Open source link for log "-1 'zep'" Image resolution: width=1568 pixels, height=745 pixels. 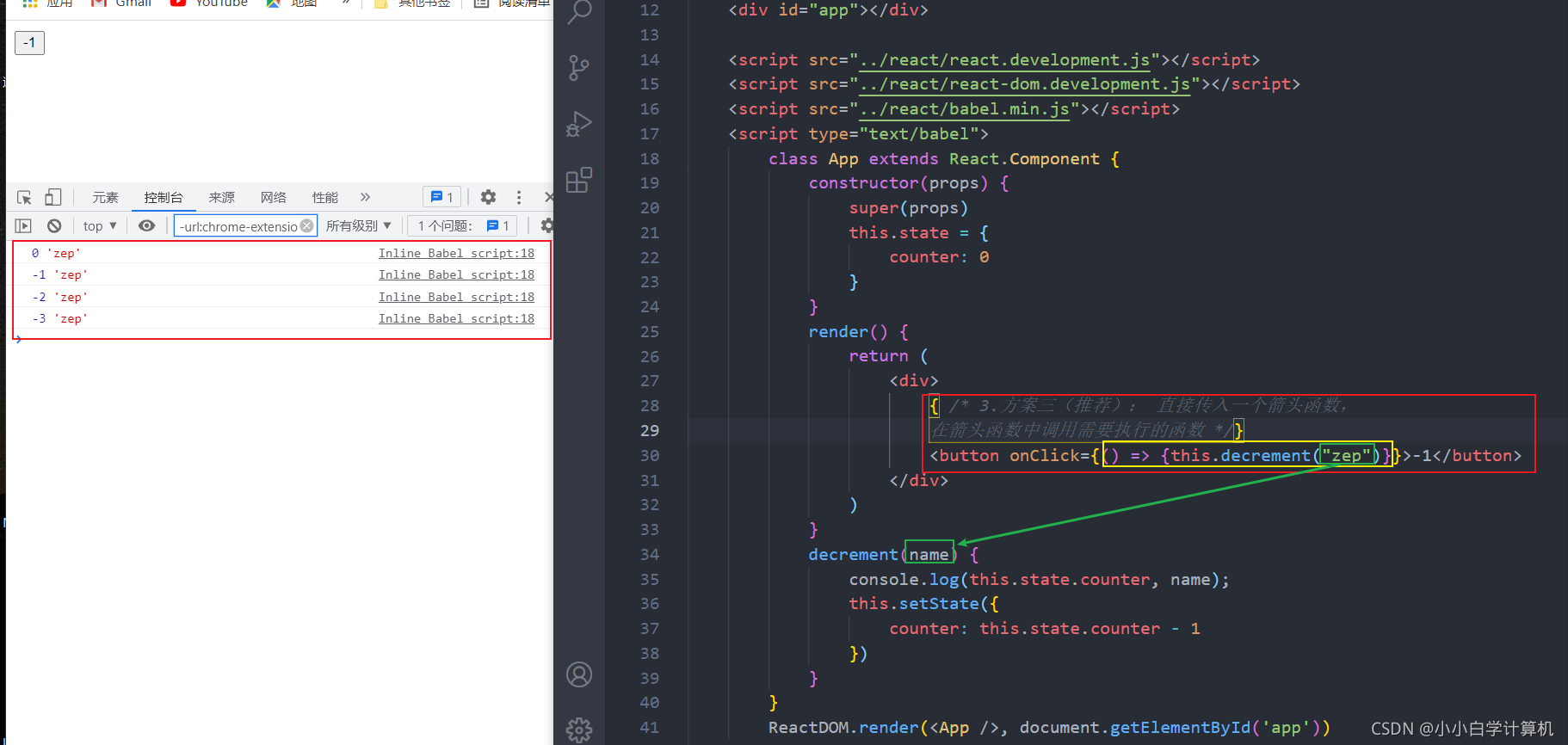(x=456, y=274)
